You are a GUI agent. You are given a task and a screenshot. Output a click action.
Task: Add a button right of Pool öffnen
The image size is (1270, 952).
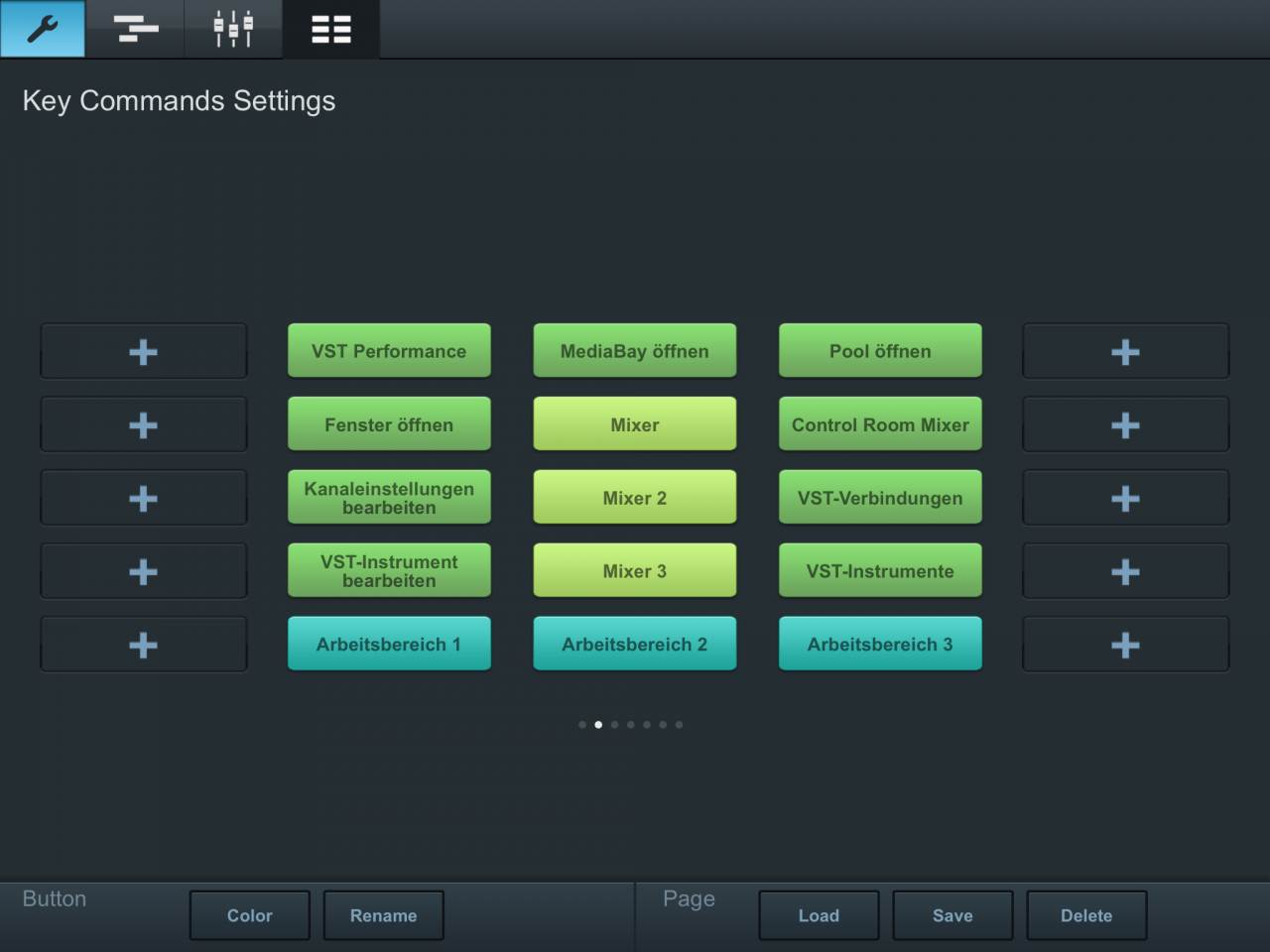pos(1125,351)
